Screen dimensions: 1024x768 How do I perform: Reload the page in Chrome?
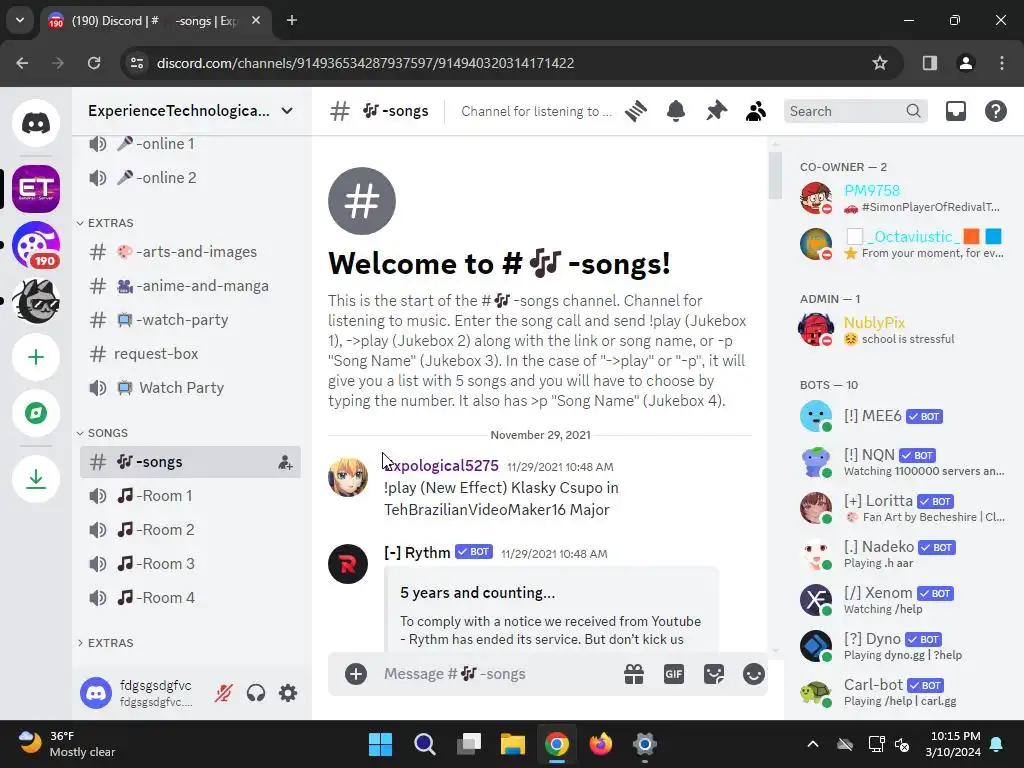[x=94, y=63]
